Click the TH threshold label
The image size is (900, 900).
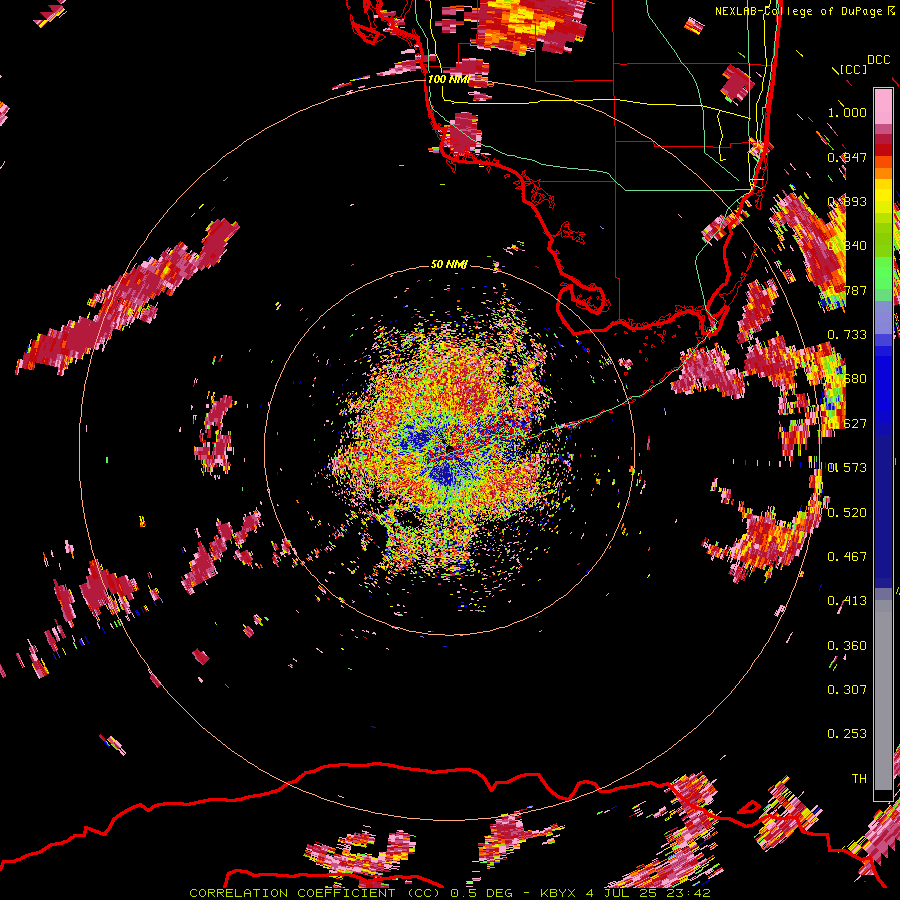pos(859,778)
